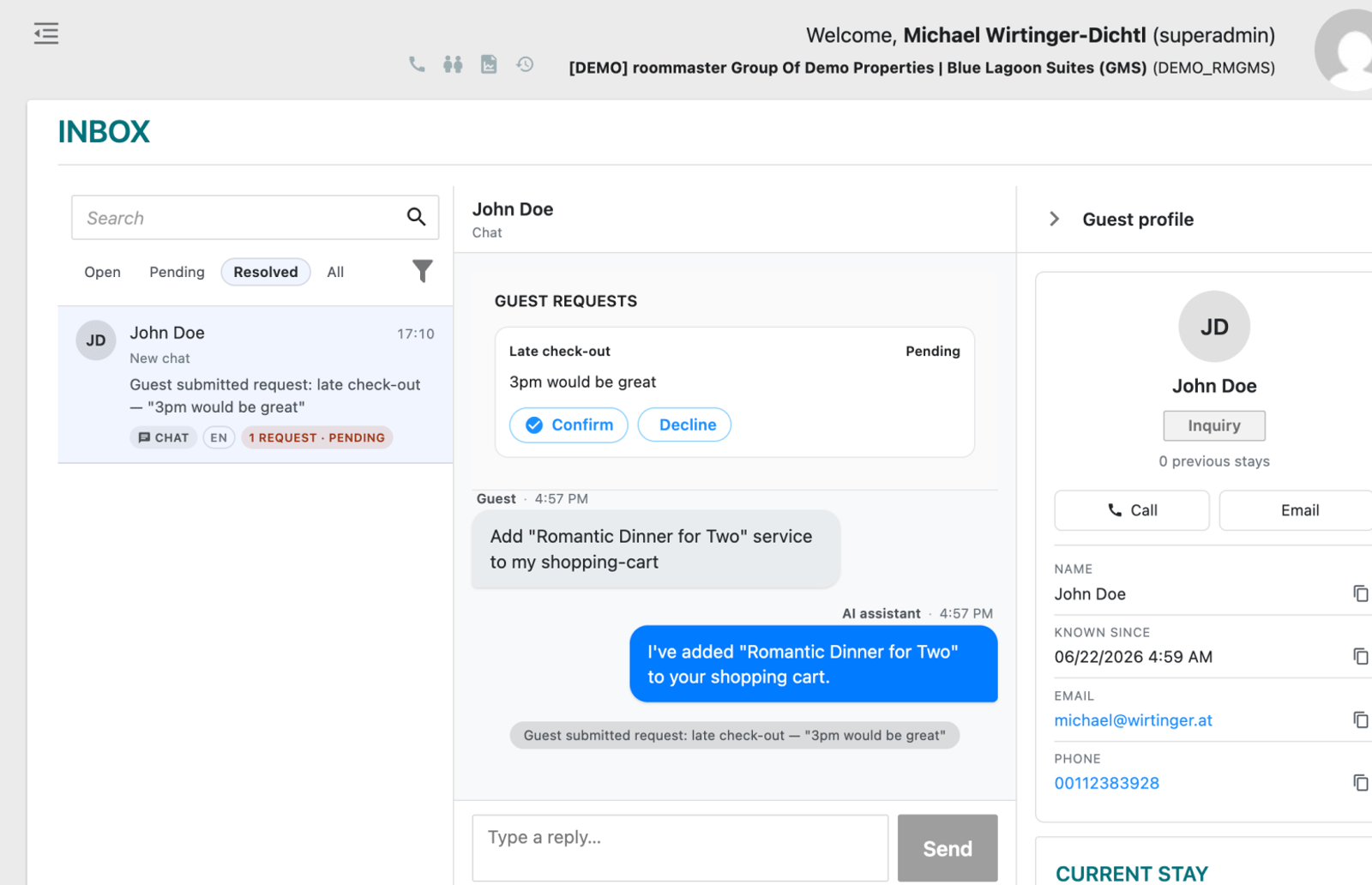The image size is (1372, 885).
Task: Open the phone number 00112383928 link
Action: click(x=1106, y=783)
